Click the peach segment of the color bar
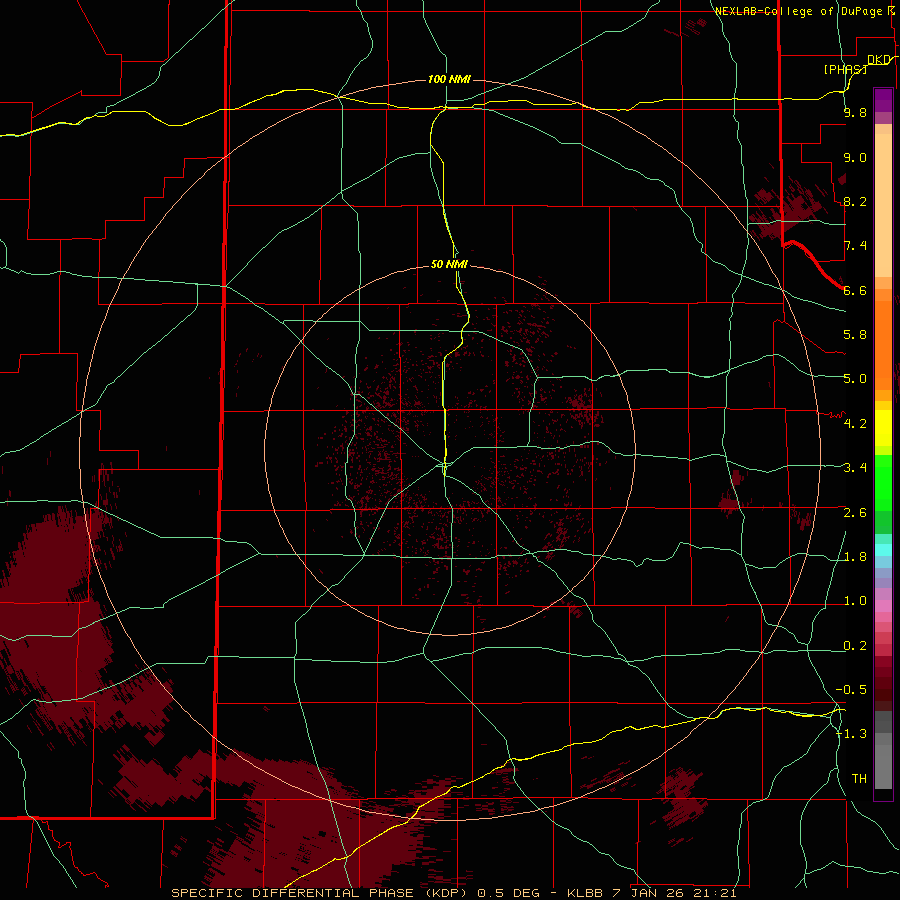 pos(883,207)
